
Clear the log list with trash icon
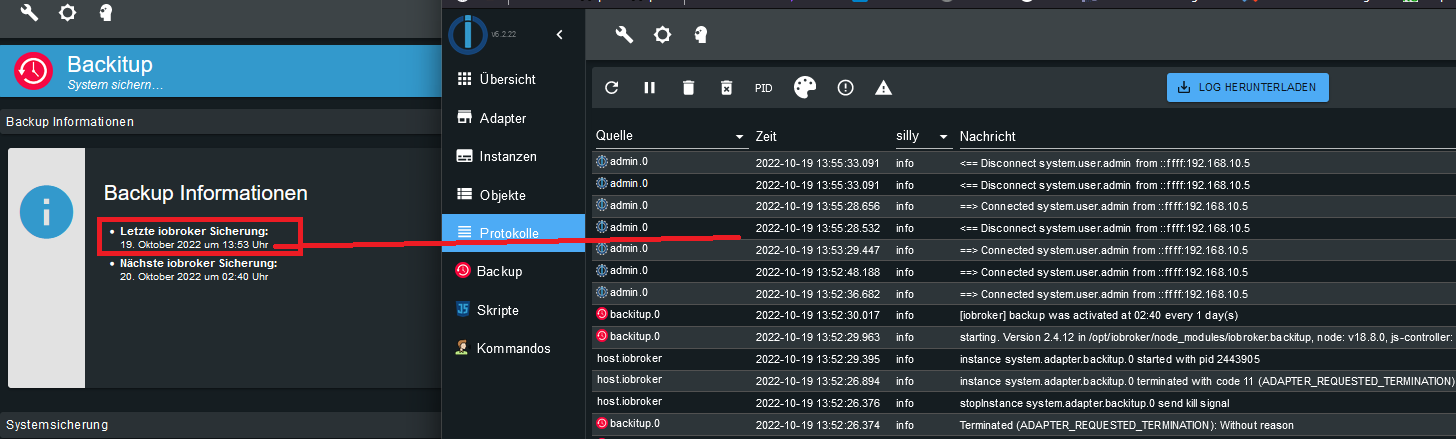tap(688, 88)
